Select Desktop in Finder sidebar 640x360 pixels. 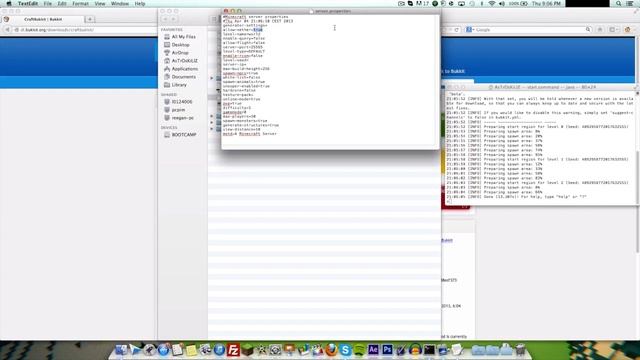[x=180, y=45]
